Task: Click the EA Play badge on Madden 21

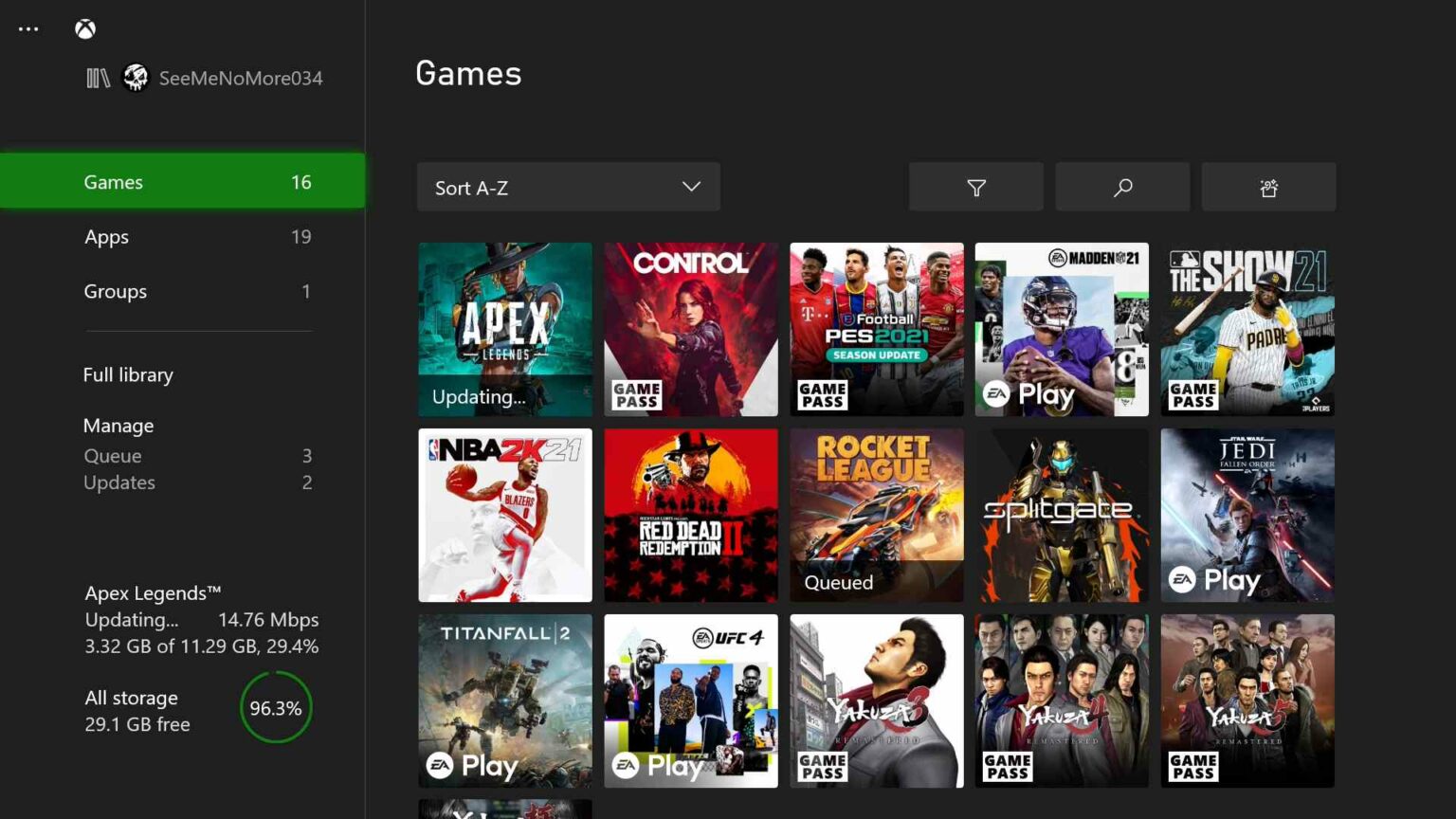Action: click(x=1015, y=393)
